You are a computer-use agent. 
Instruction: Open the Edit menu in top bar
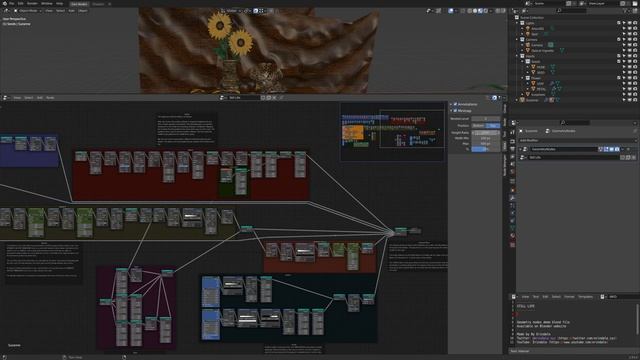pos(20,4)
